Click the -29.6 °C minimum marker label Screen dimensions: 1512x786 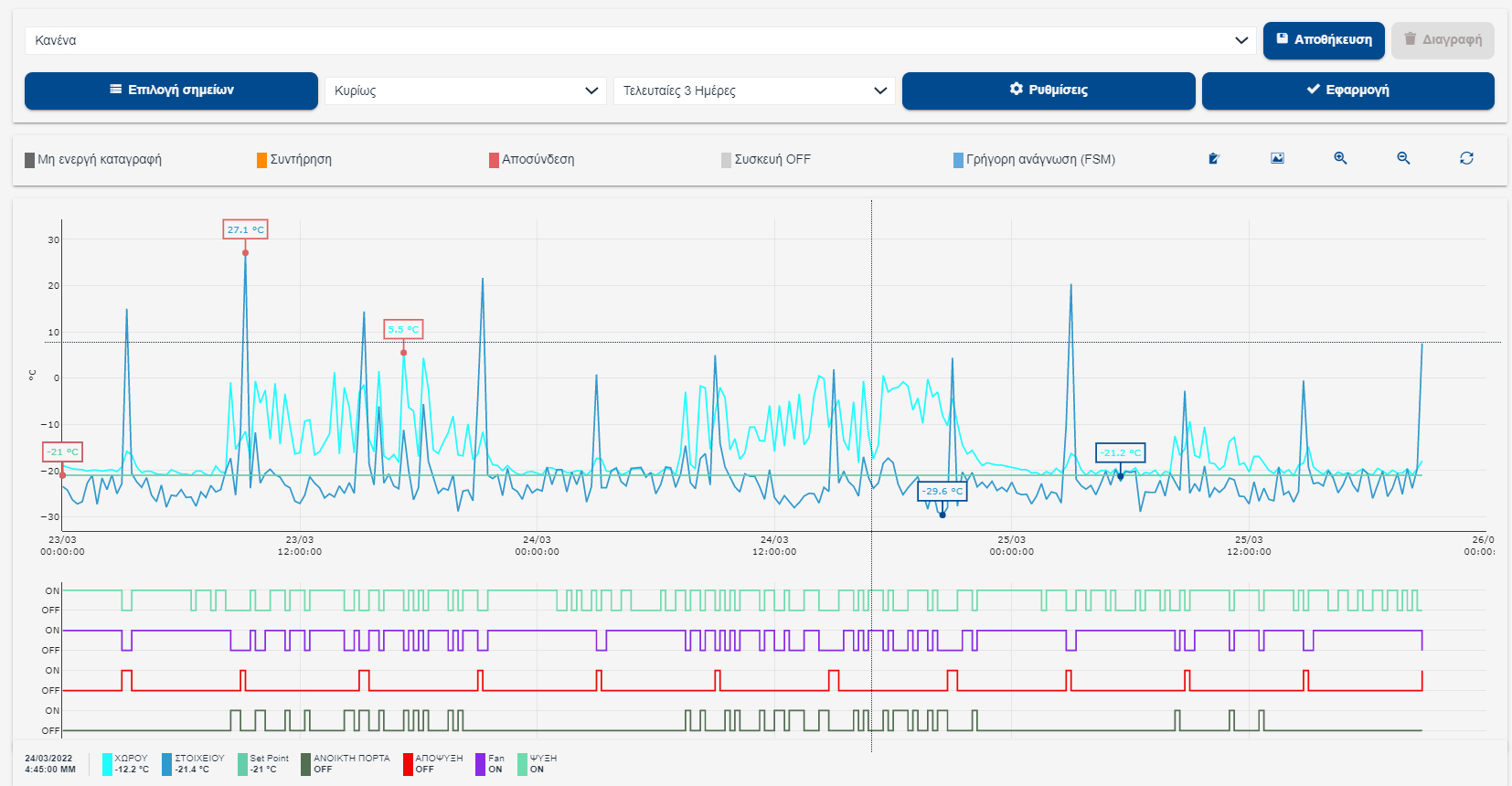click(942, 491)
